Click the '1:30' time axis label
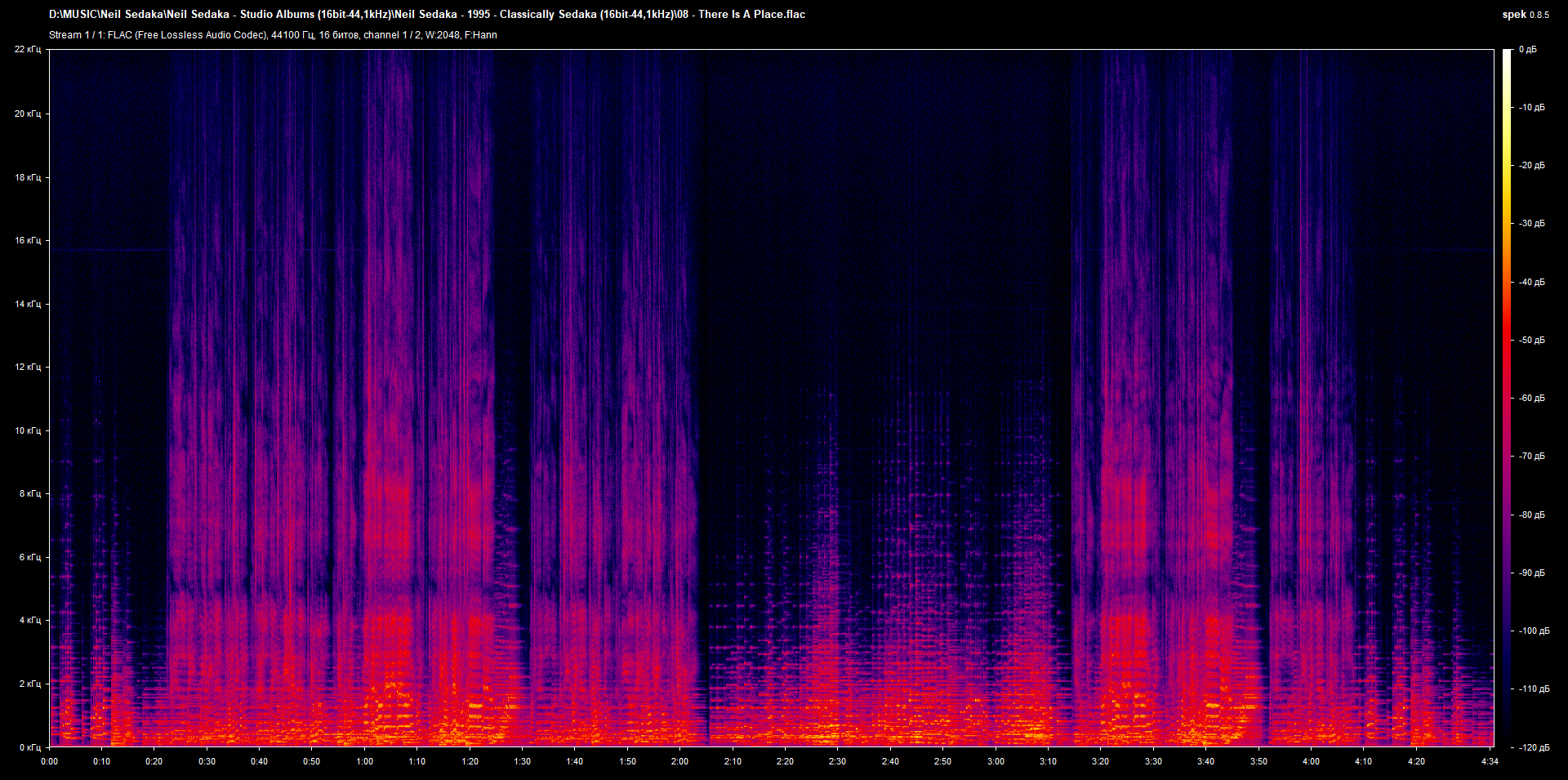This screenshot has width=1568, height=780. point(523,761)
